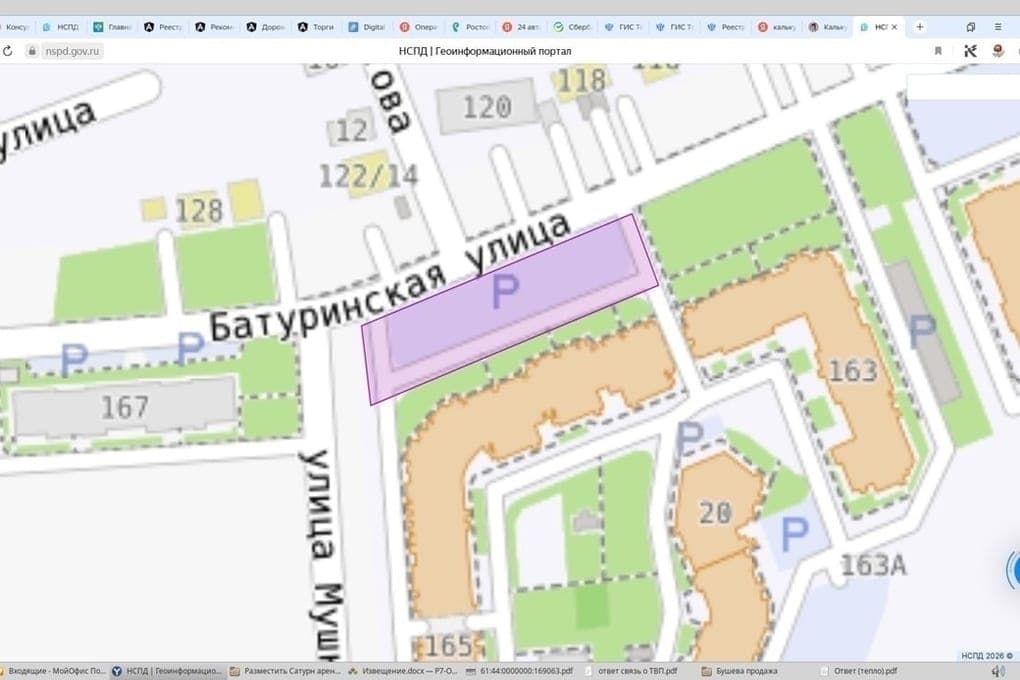Screen dimensions: 1020x680
Task: Switch to the Ростел tab
Action: [470, 27]
